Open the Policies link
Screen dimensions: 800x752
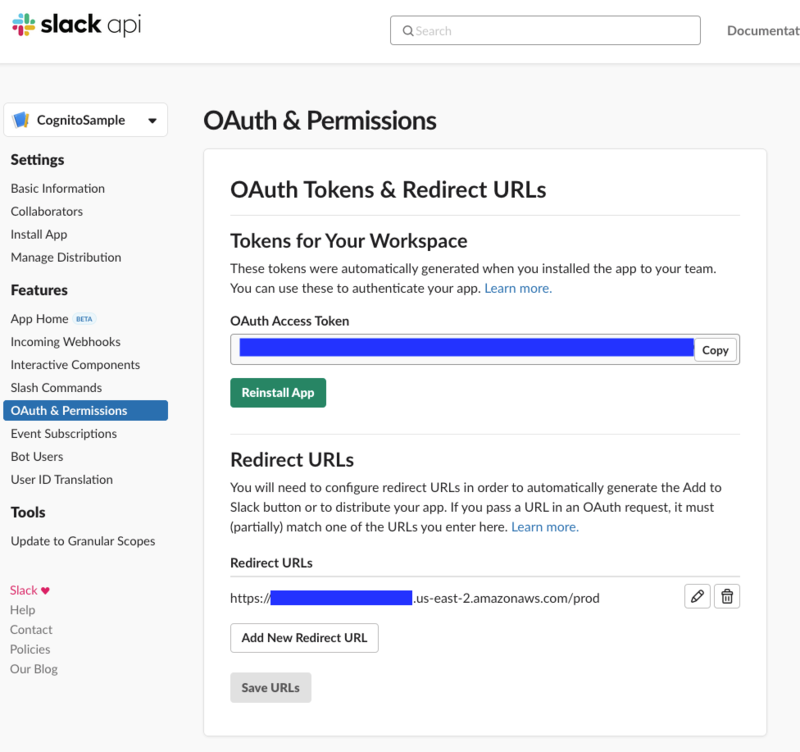[x=30, y=649]
